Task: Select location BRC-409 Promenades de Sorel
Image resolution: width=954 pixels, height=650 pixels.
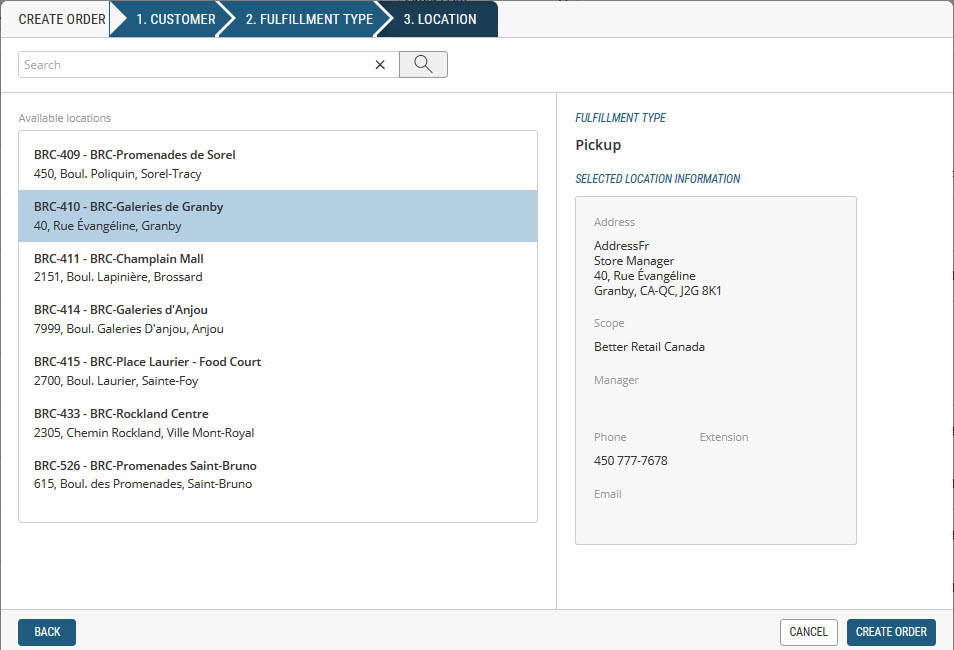Action: click(278, 164)
